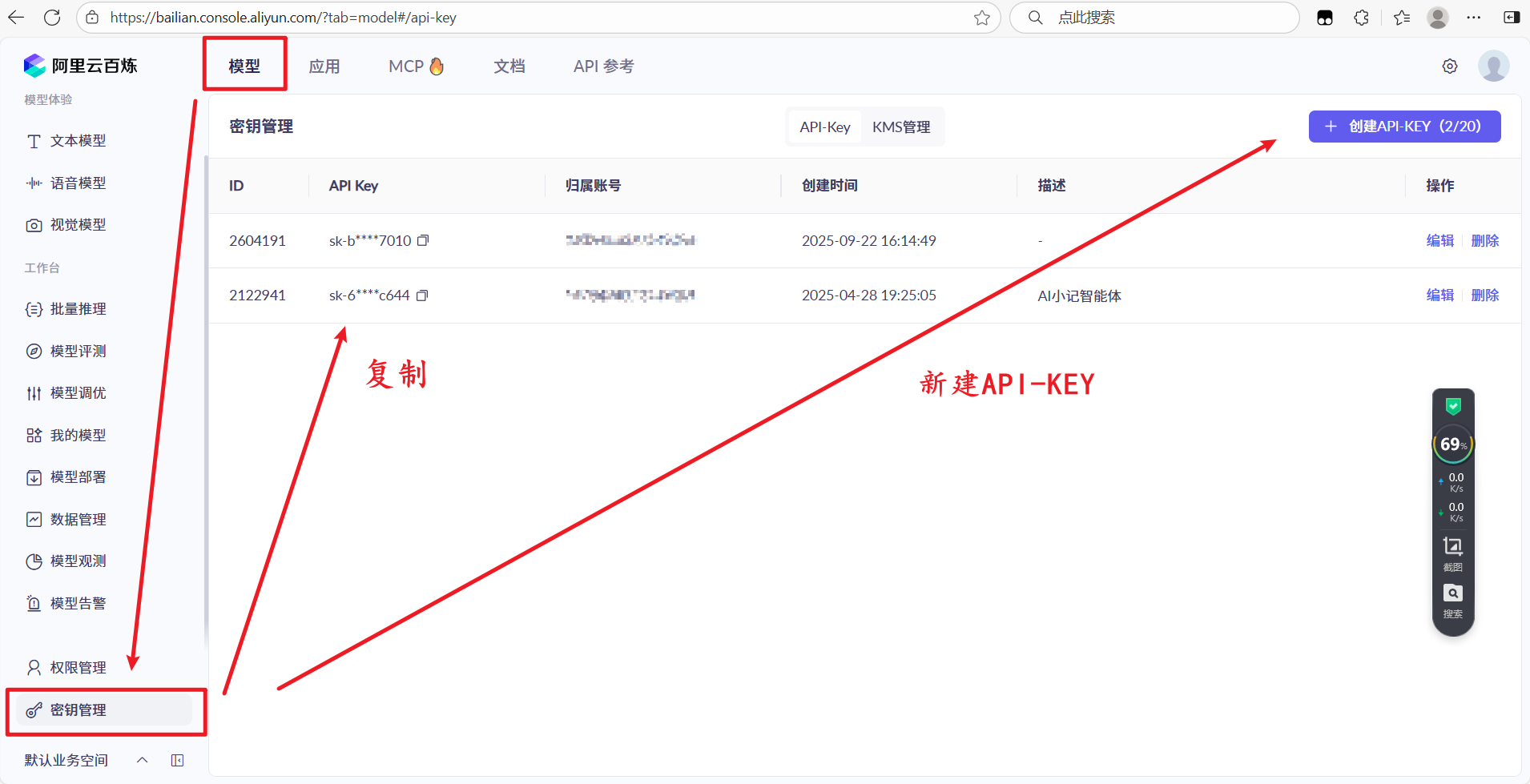Edit the key with ID 2604191
Viewport: 1530px width, 784px height.
pos(1440,240)
